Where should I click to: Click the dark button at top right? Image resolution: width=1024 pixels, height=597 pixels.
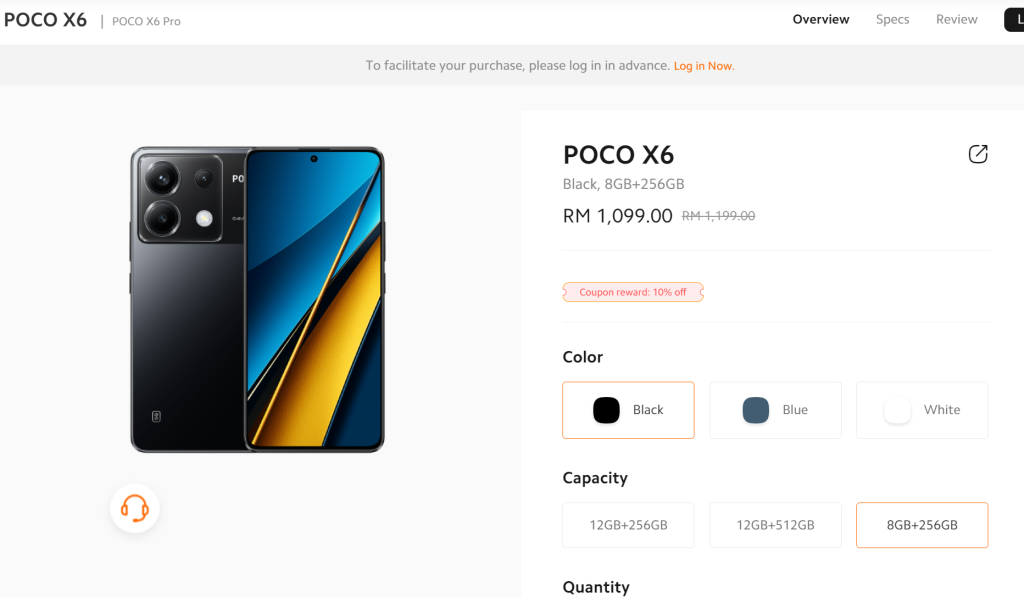(1014, 20)
